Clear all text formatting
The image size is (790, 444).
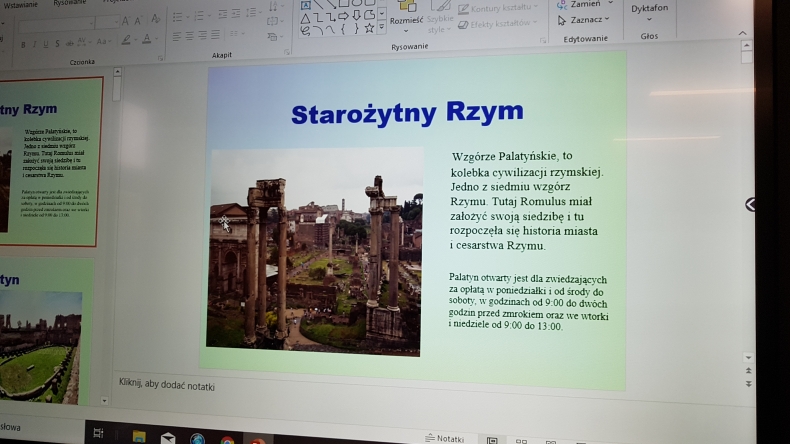tap(156, 19)
